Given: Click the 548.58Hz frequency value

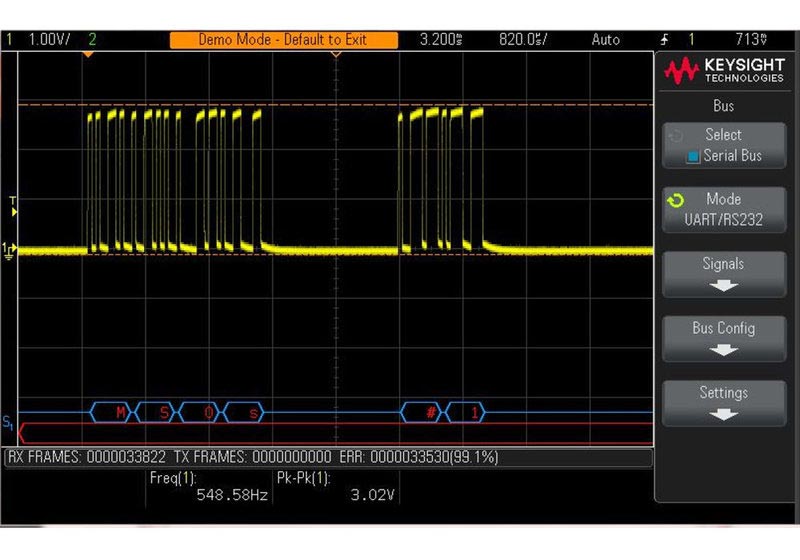Looking at the screenshot, I should [x=232, y=495].
